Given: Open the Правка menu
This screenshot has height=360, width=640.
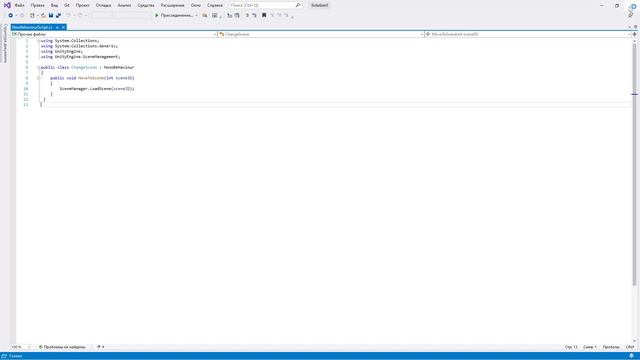Looking at the screenshot, I should coord(38,5).
